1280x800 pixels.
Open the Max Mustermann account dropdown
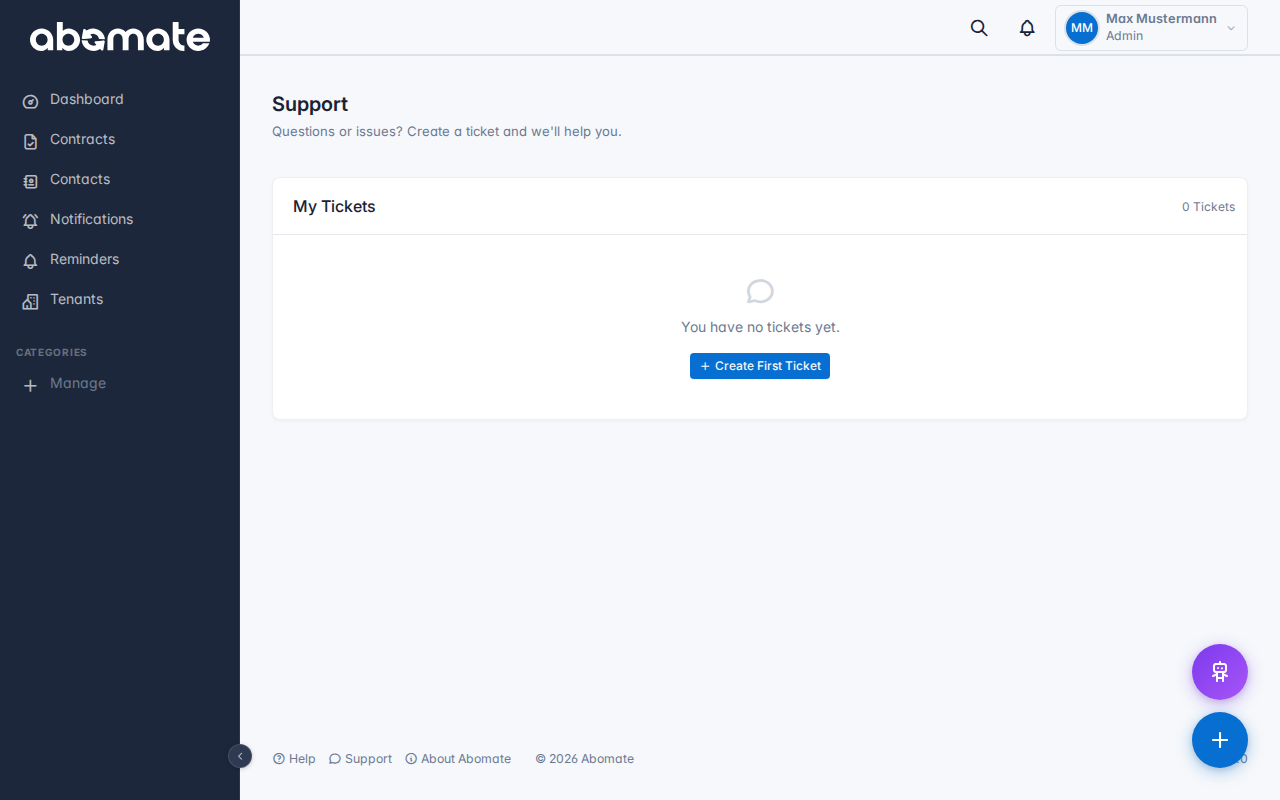[1150, 27]
